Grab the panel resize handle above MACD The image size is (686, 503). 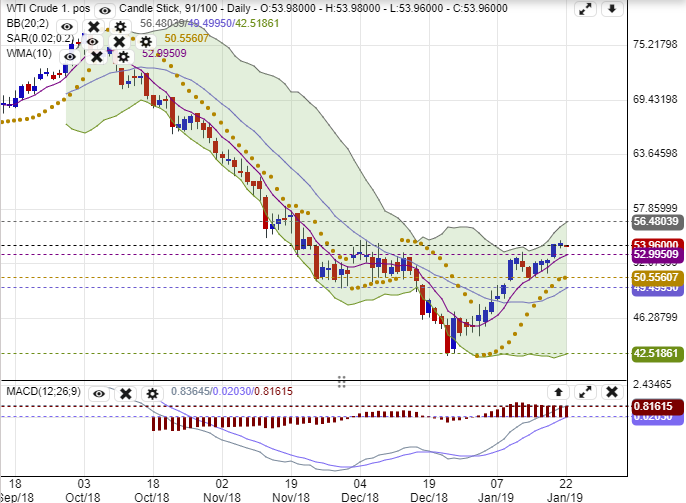click(342, 381)
